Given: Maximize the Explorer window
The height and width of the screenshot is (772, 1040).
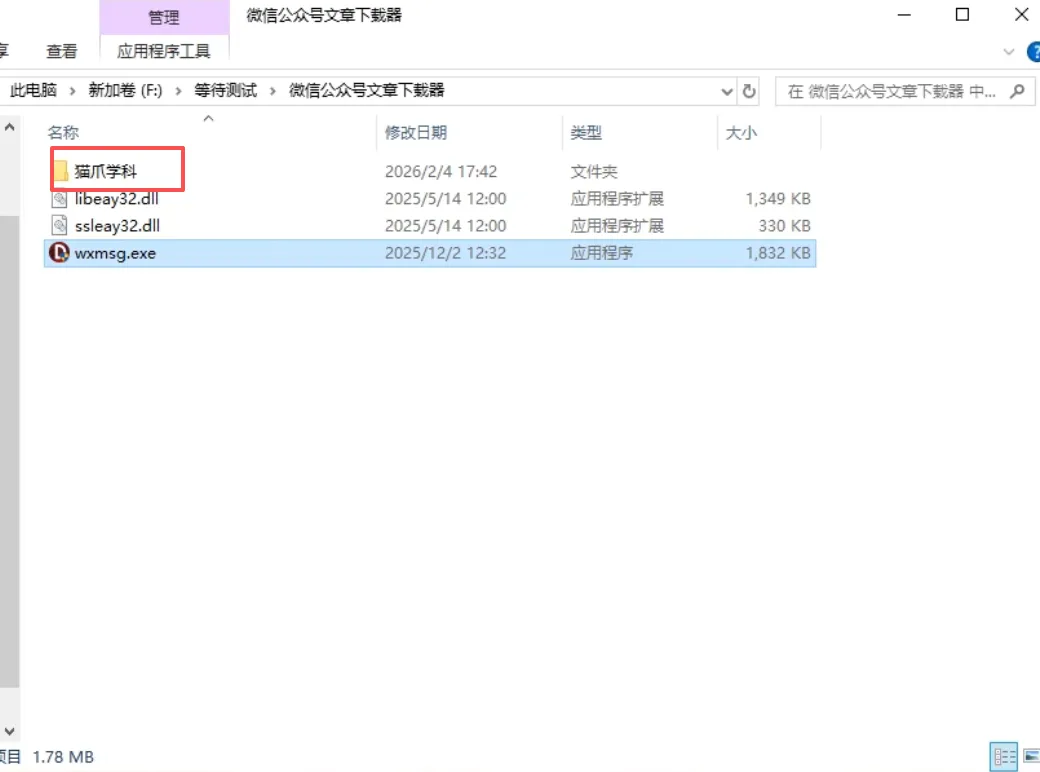Looking at the screenshot, I should (x=962, y=15).
